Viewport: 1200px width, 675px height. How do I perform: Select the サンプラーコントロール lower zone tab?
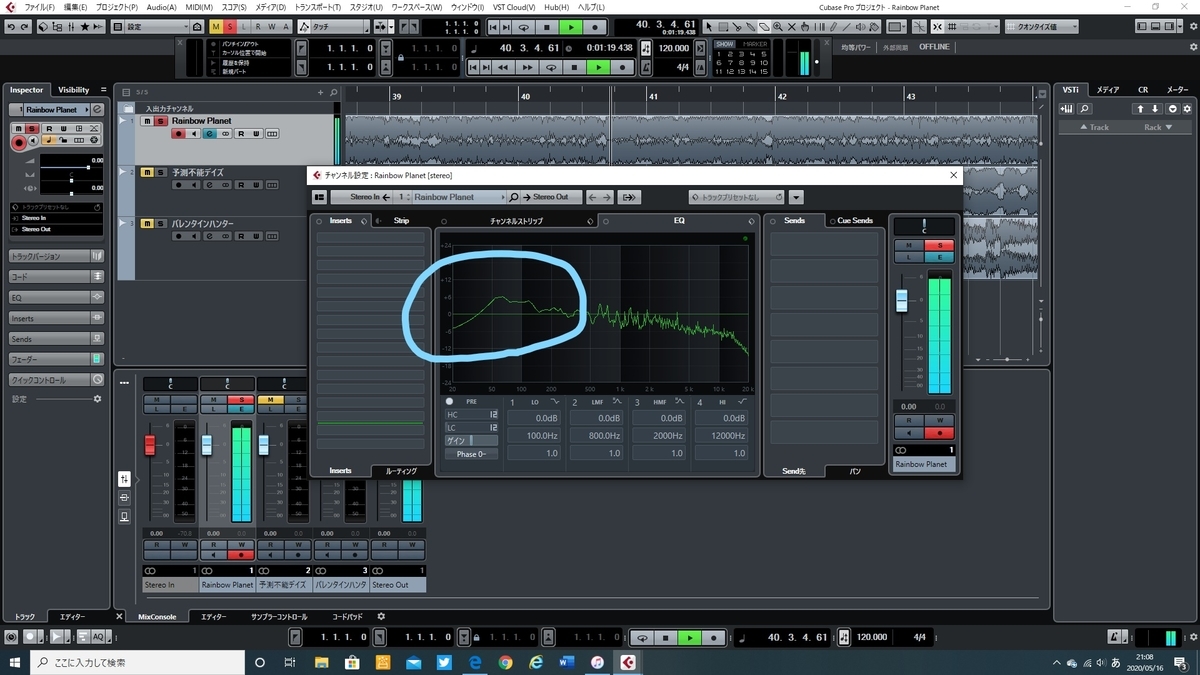coord(279,617)
